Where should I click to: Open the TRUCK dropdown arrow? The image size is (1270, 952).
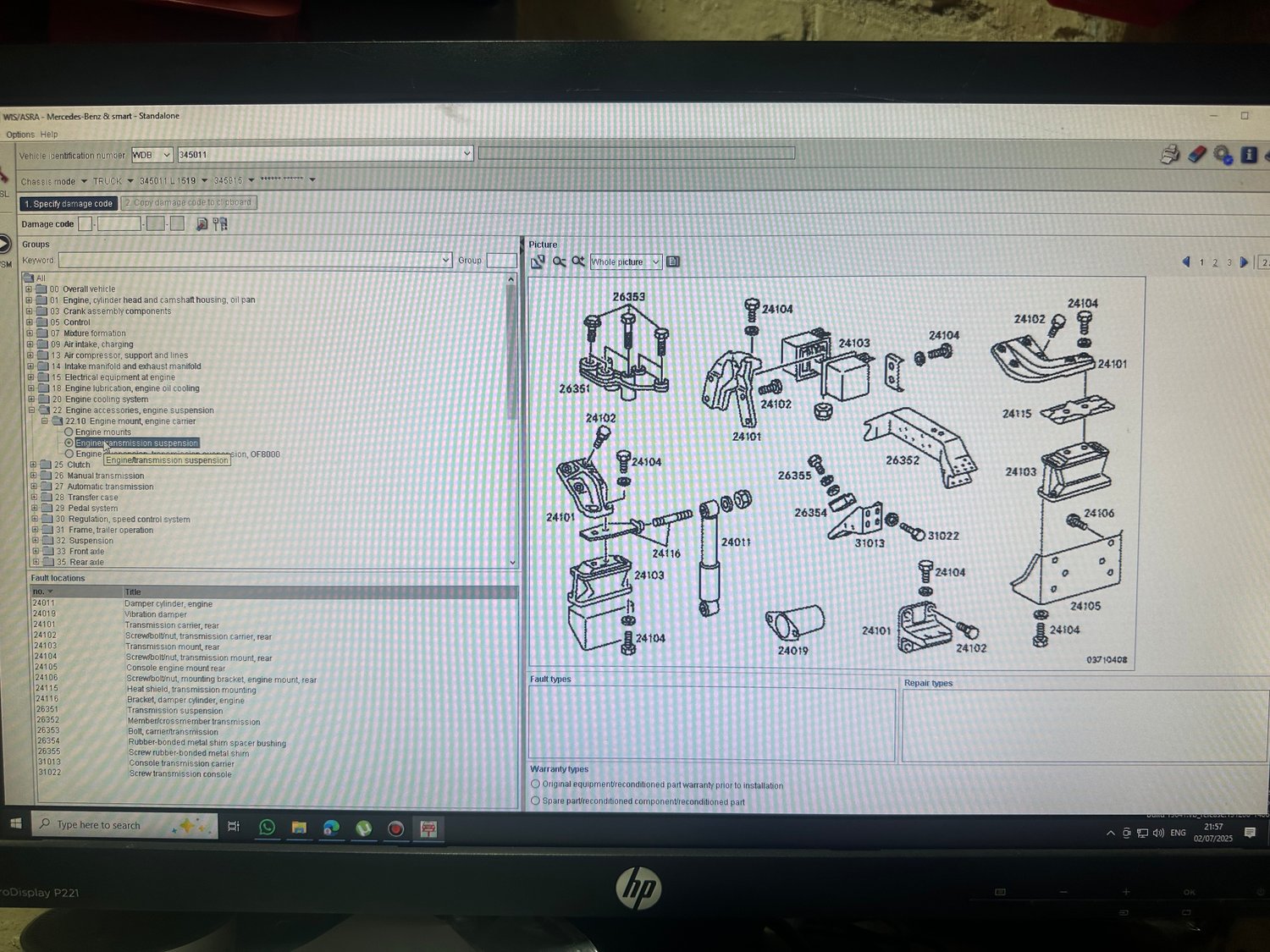[130, 181]
